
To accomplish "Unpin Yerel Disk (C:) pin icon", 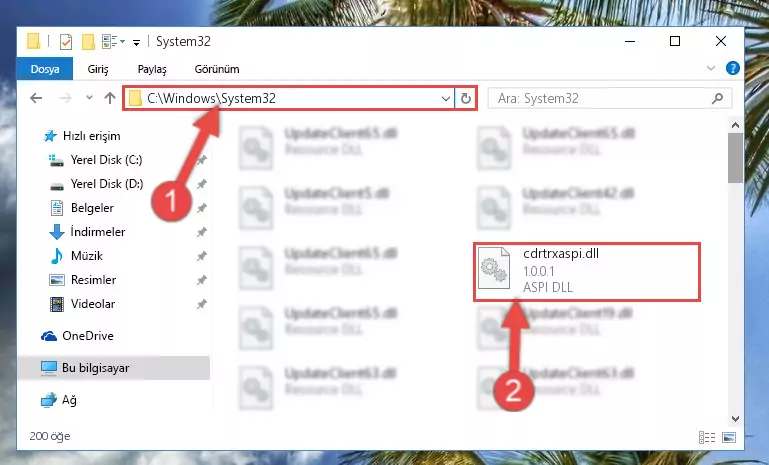I will coord(202,160).
